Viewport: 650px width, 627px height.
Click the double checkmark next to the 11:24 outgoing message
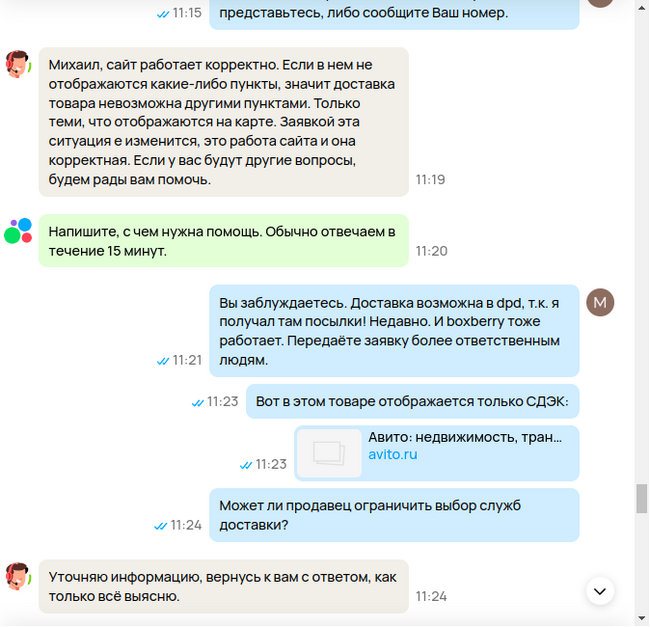pyautogui.click(x=160, y=526)
